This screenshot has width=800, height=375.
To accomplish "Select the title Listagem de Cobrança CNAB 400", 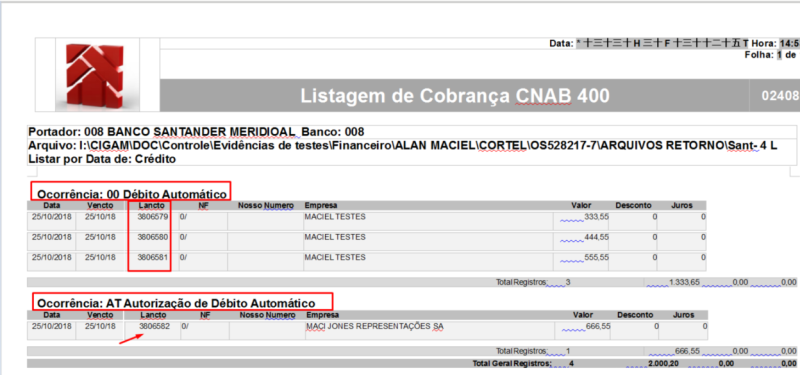I will [454, 95].
